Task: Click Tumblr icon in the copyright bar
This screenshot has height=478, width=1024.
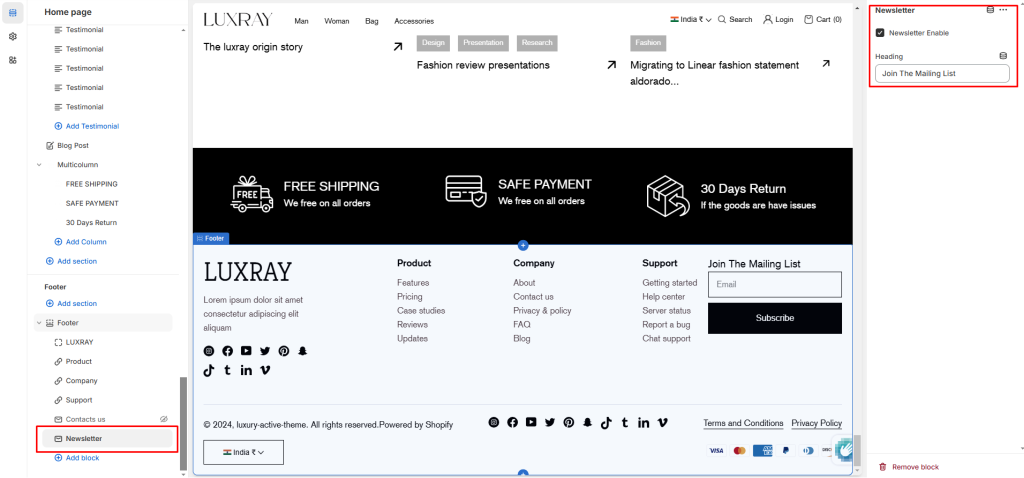Action: pyautogui.click(x=625, y=422)
